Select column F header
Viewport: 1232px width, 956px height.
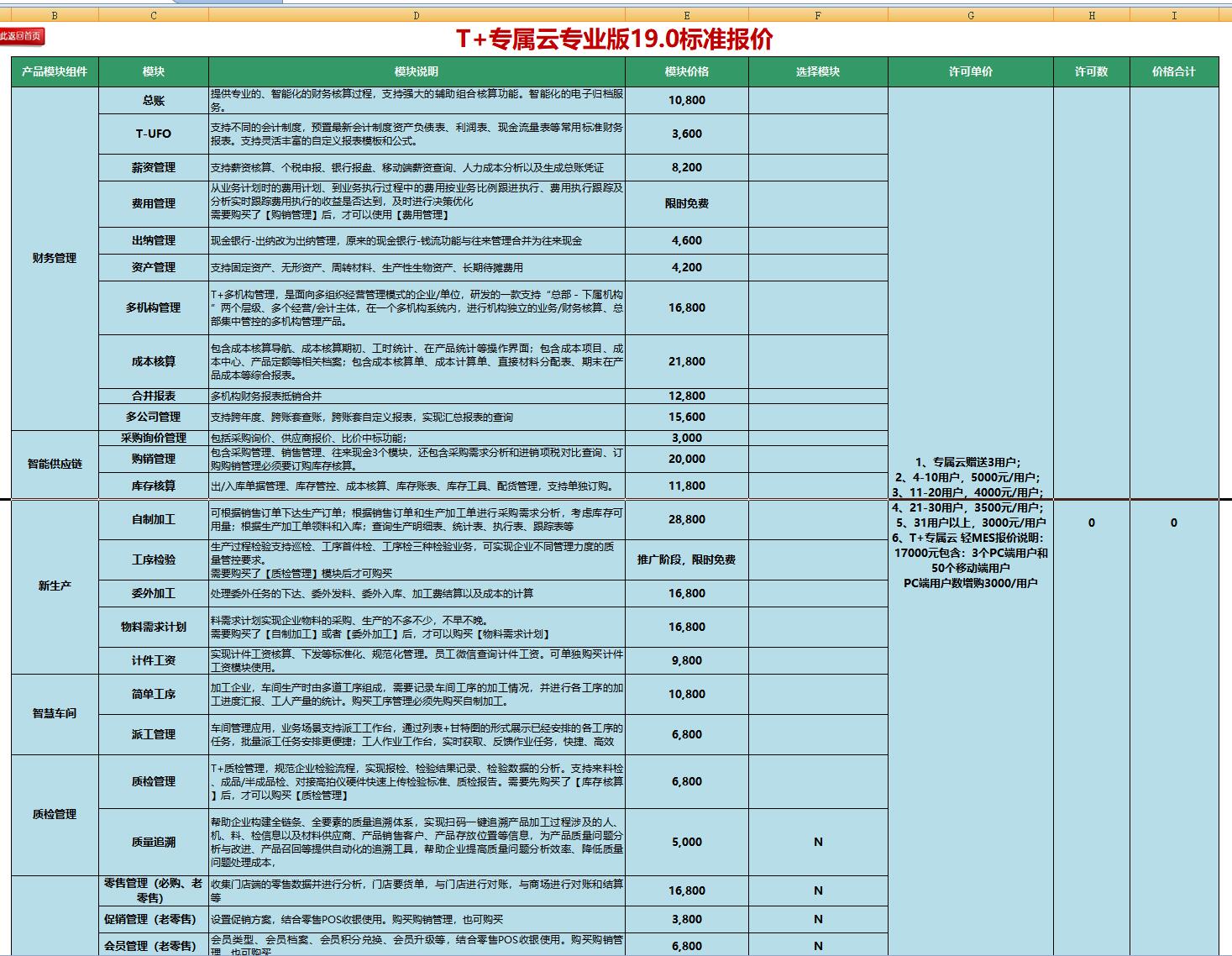pyautogui.click(x=818, y=15)
